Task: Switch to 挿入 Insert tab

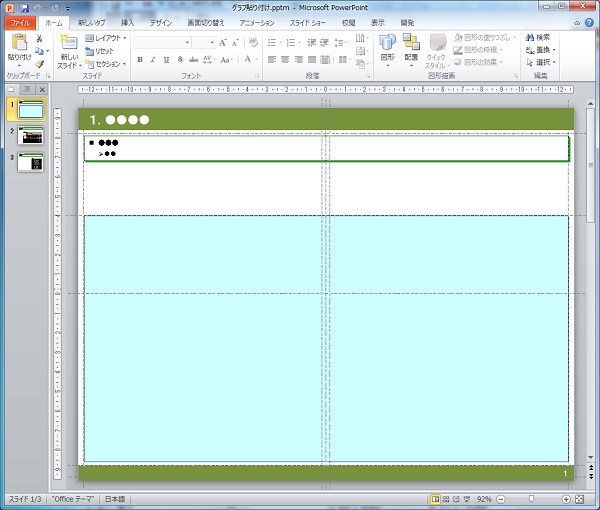Action: pyautogui.click(x=127, y=23)
